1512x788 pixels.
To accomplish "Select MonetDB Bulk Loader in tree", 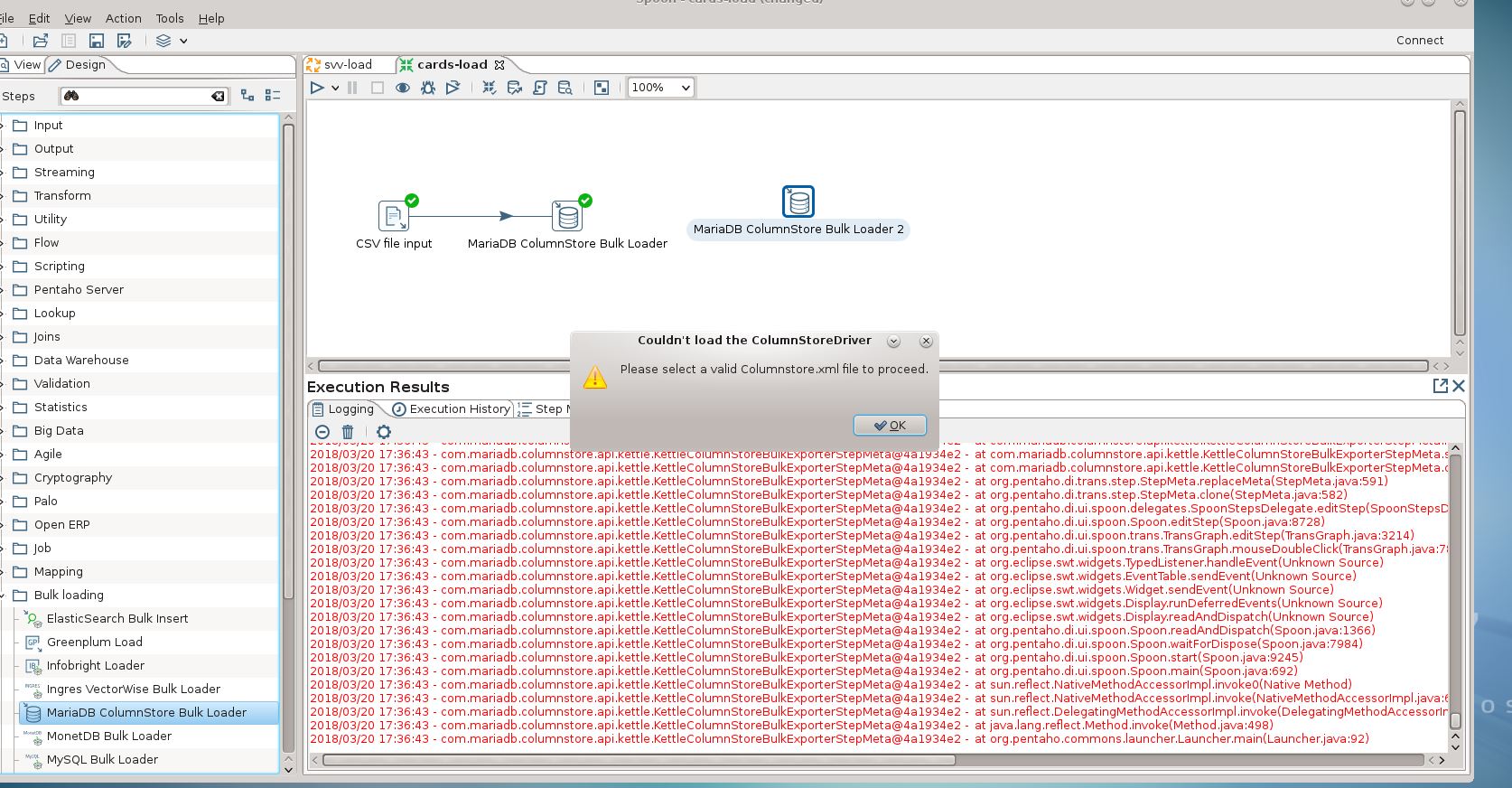I will tap(108, 736).
